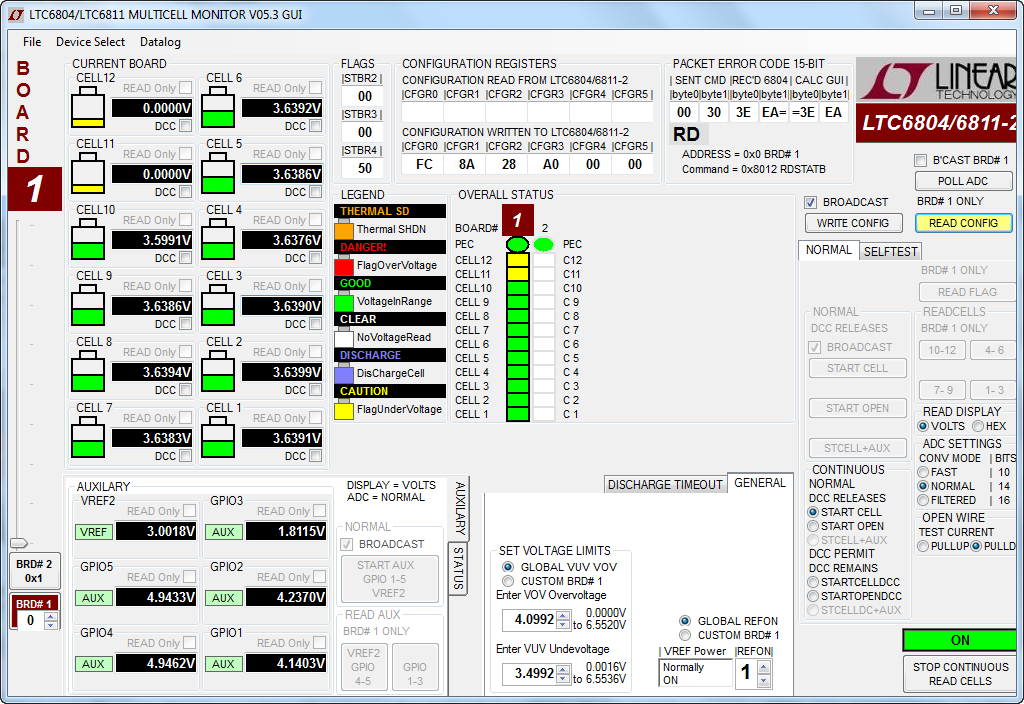The image size is (1024, 704).
Task: Decrease the BRD# 1 address spinner
Action: [x=51, y=625]
